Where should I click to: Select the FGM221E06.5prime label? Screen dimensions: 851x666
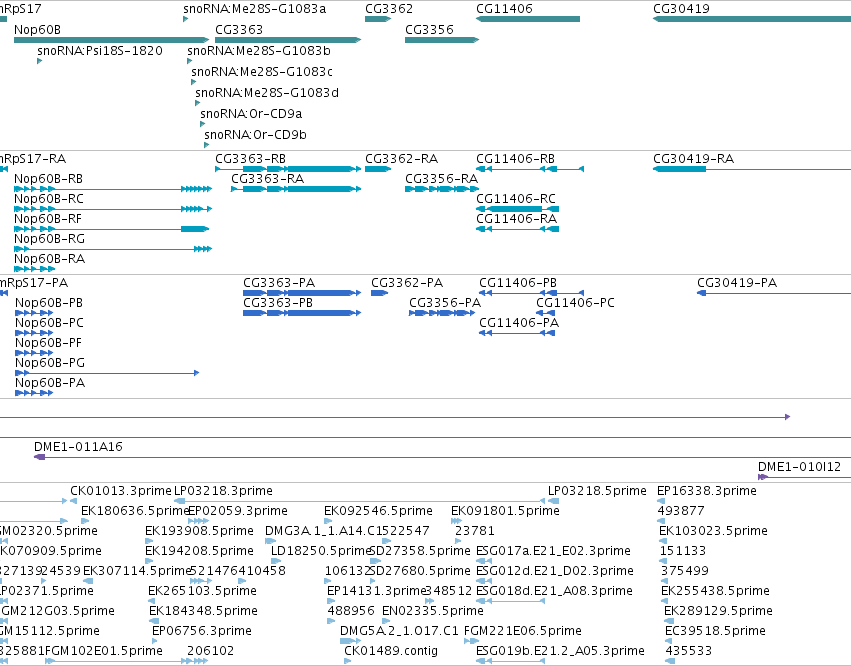point(523,631)
